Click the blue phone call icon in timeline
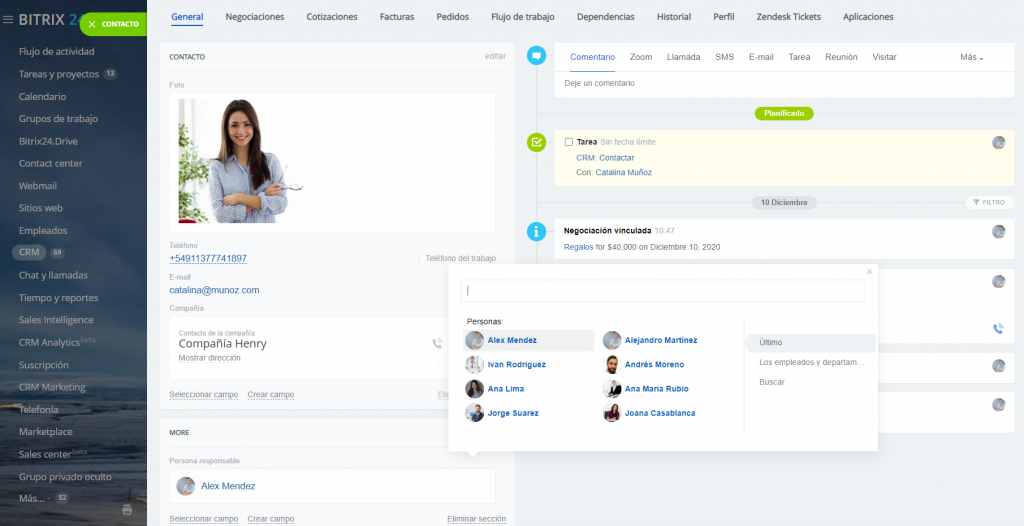This screenshot has height=526, width=1024. (998, 328)
